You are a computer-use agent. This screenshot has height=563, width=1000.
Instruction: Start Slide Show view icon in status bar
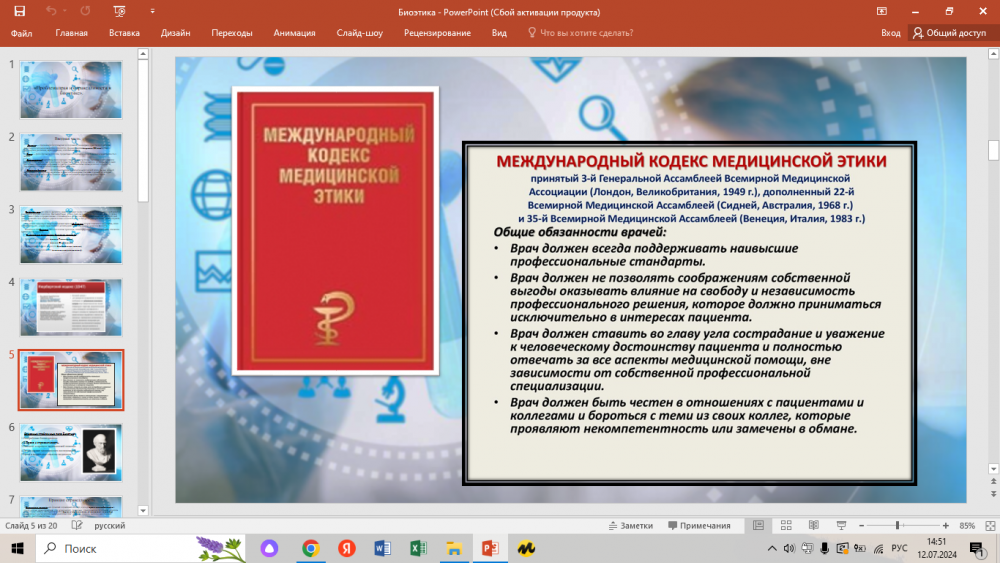tap(841, 525)
